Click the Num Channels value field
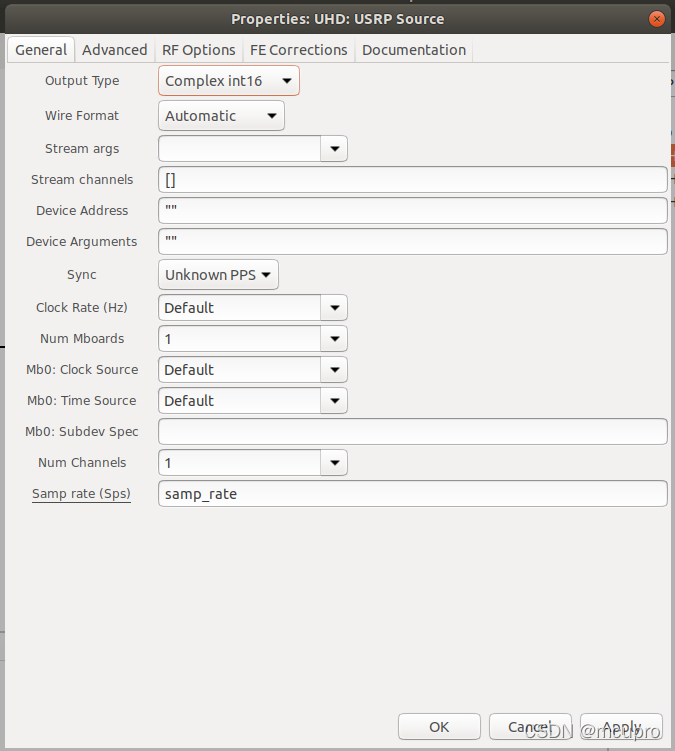This screenshot has height=751, width=675. coord(240,463)
